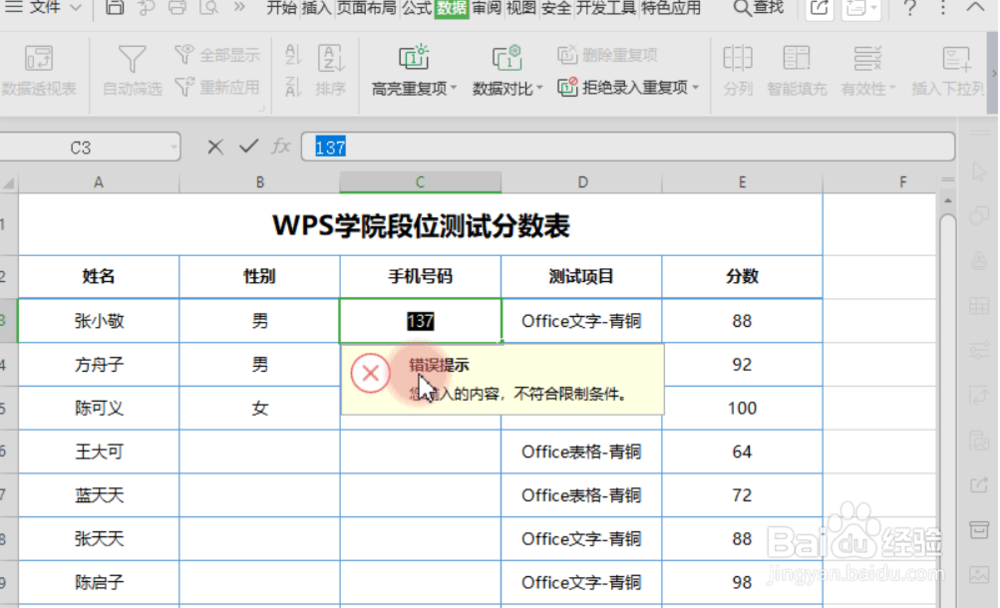1000x608 pixels.
Task: Open the 特色应用 tab
Action: (671, 8)
